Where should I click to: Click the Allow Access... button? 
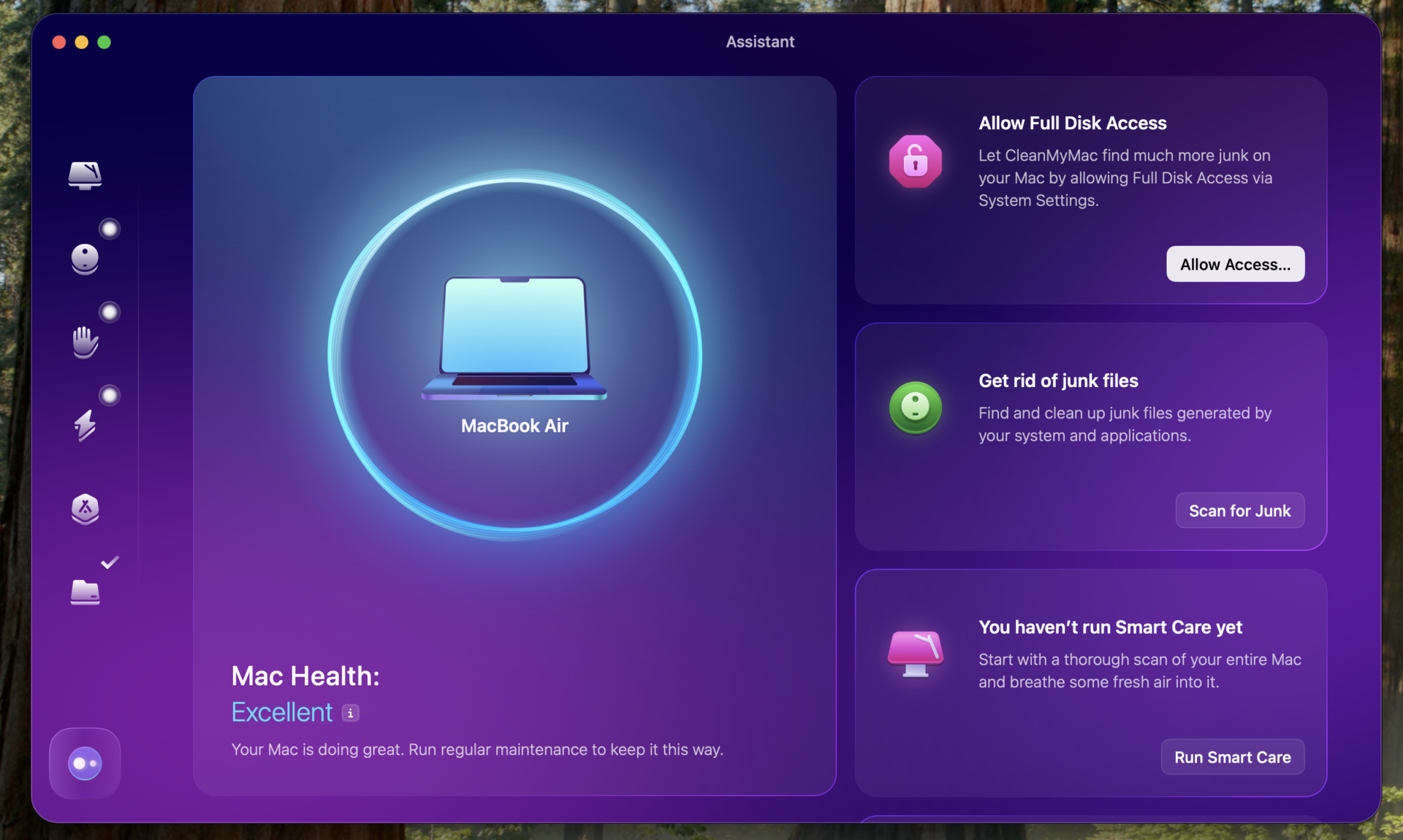coord(1235,264)
